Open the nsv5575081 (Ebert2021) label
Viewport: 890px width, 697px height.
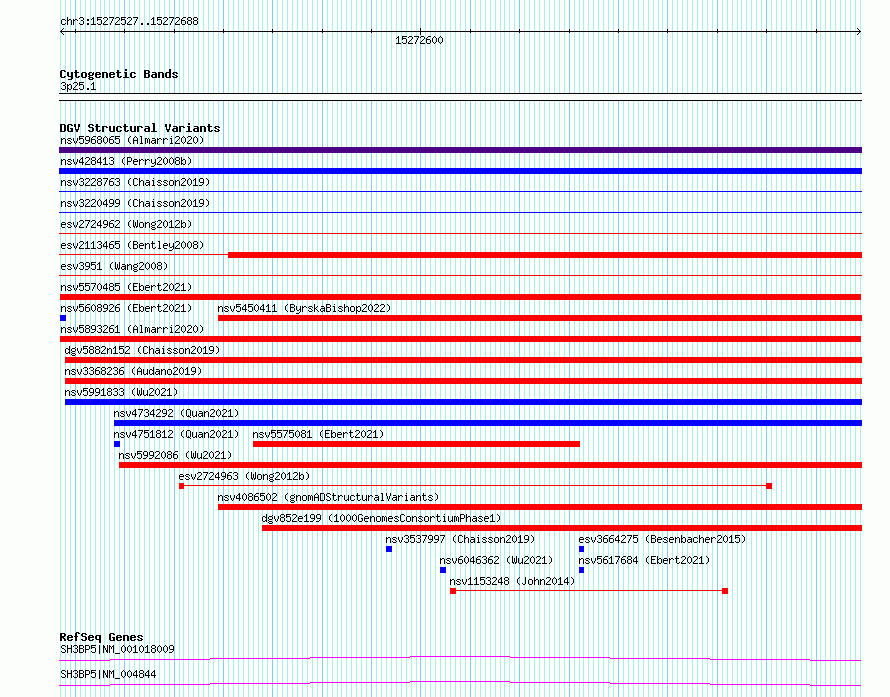pyautogui.click(x=318, y=434)
